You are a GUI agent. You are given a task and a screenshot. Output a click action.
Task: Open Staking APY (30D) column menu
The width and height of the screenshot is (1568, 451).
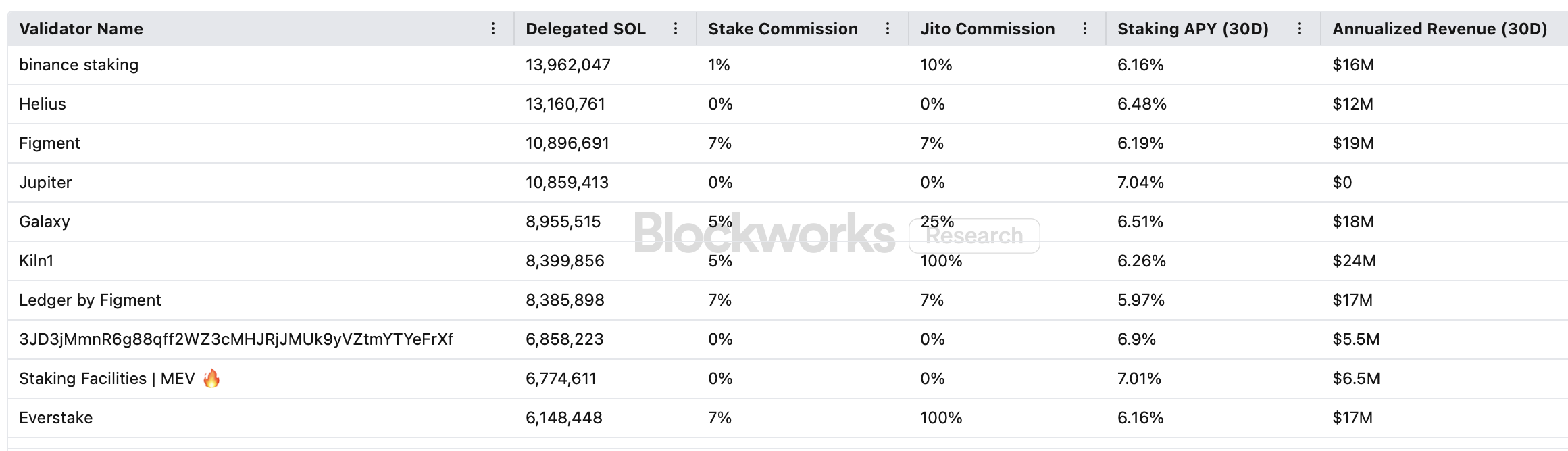click(x=1300, y=28)
